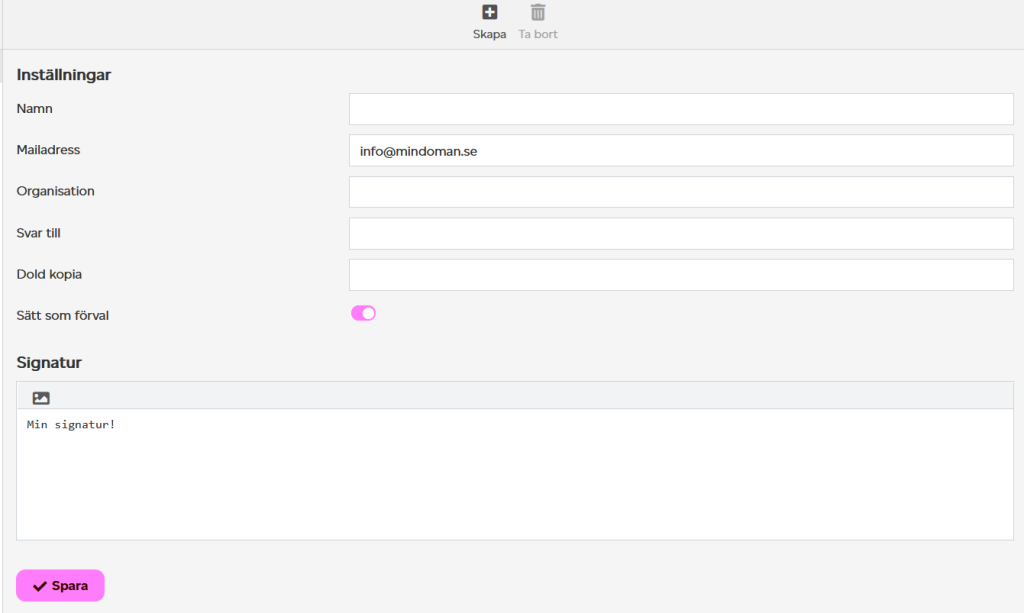The height and width of the screenshot is (613, 1024).
Task: Click the Dold kopia input field
Action: point(680,274)
